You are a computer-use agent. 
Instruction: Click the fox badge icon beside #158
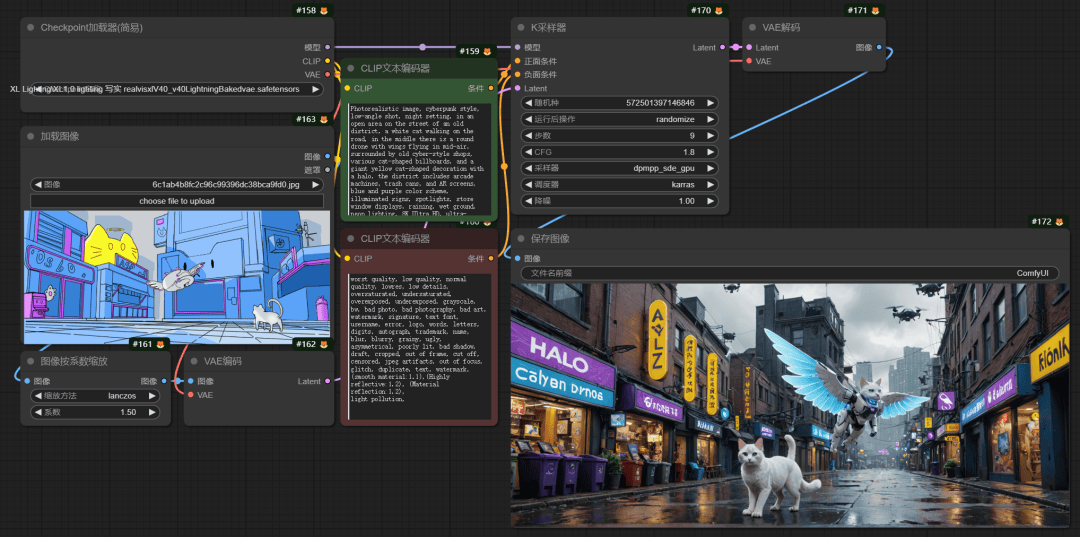324,10
